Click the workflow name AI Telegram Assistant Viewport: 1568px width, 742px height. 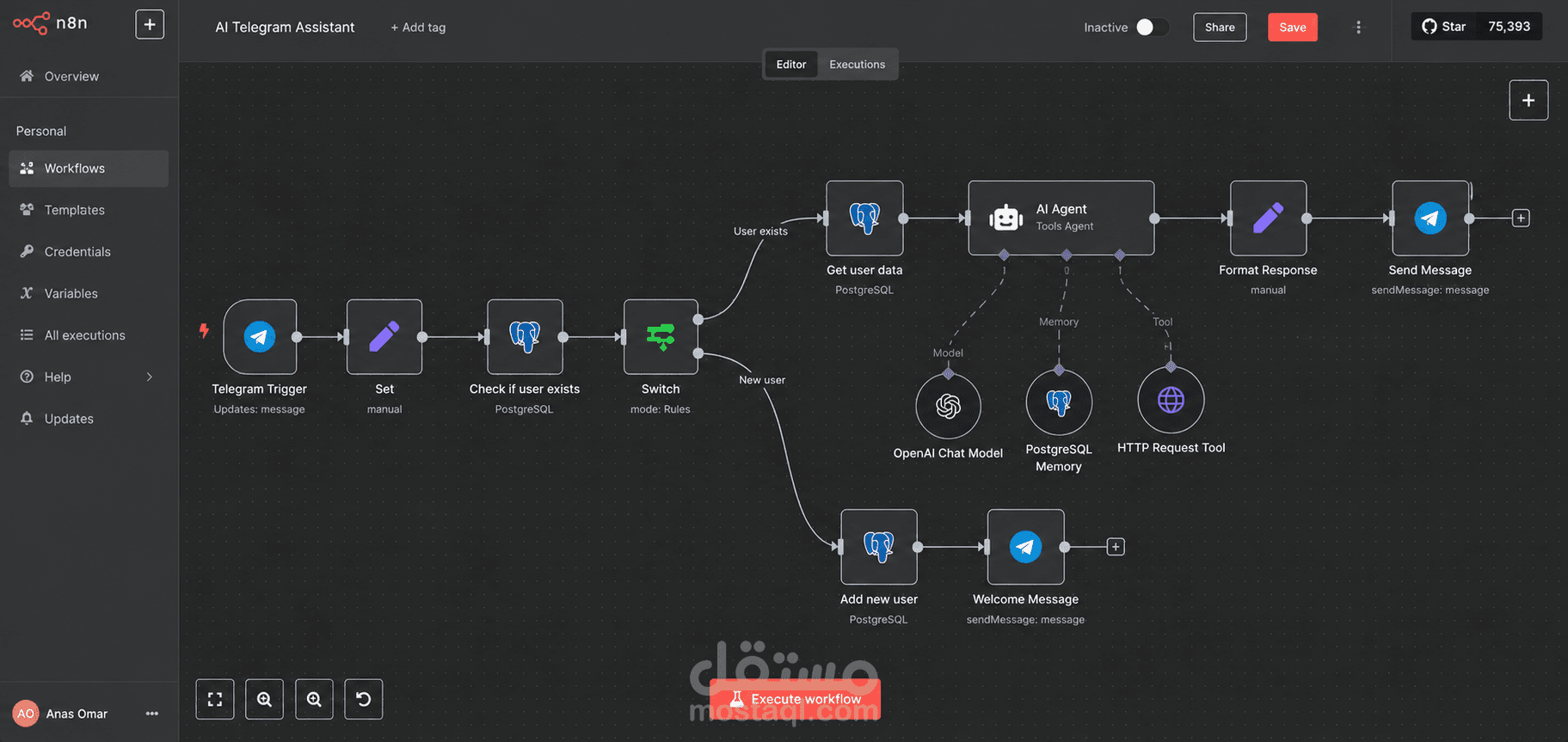(x=285, y=28)
